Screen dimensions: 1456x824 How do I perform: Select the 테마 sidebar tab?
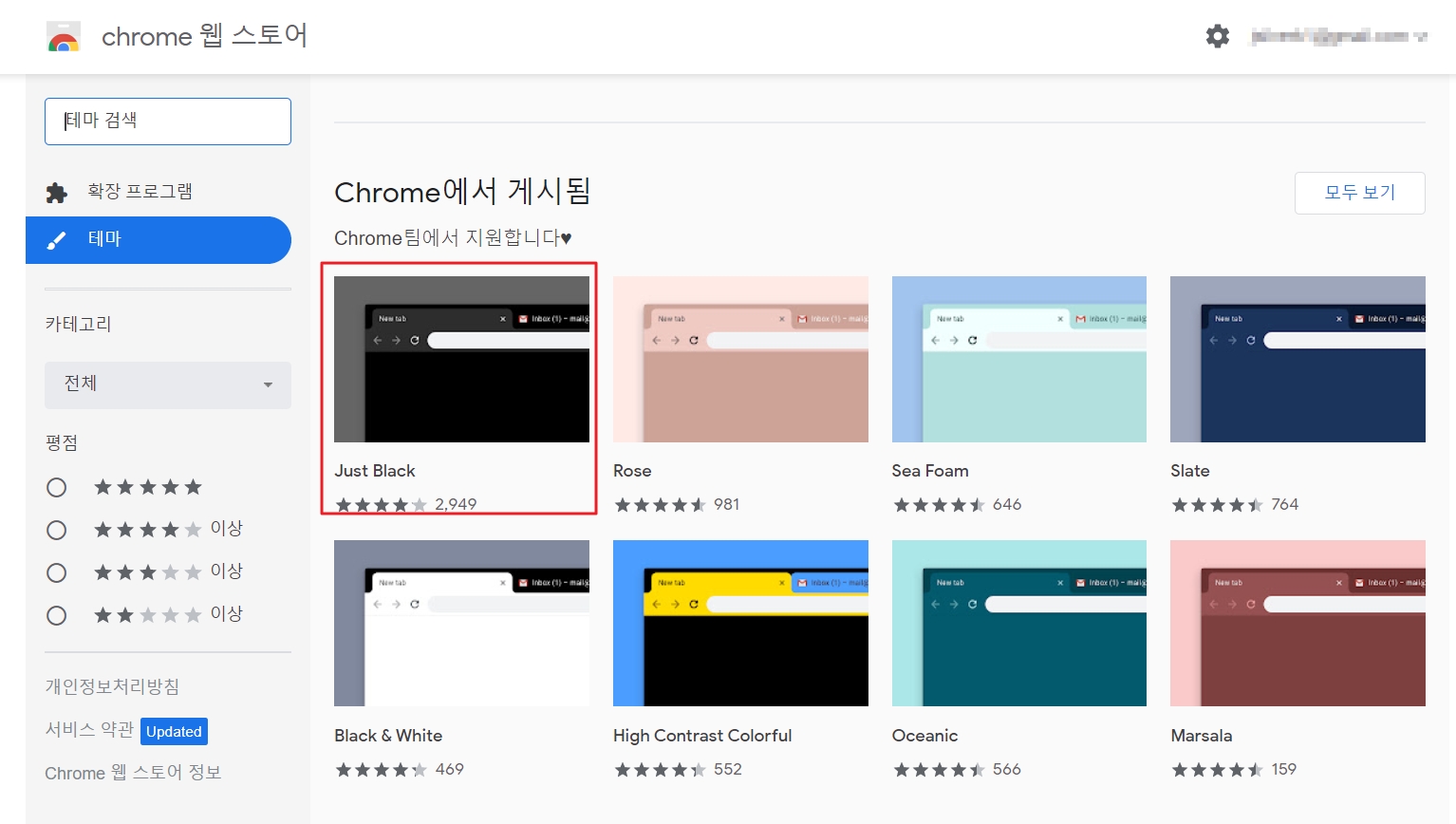tap(159, 240)
